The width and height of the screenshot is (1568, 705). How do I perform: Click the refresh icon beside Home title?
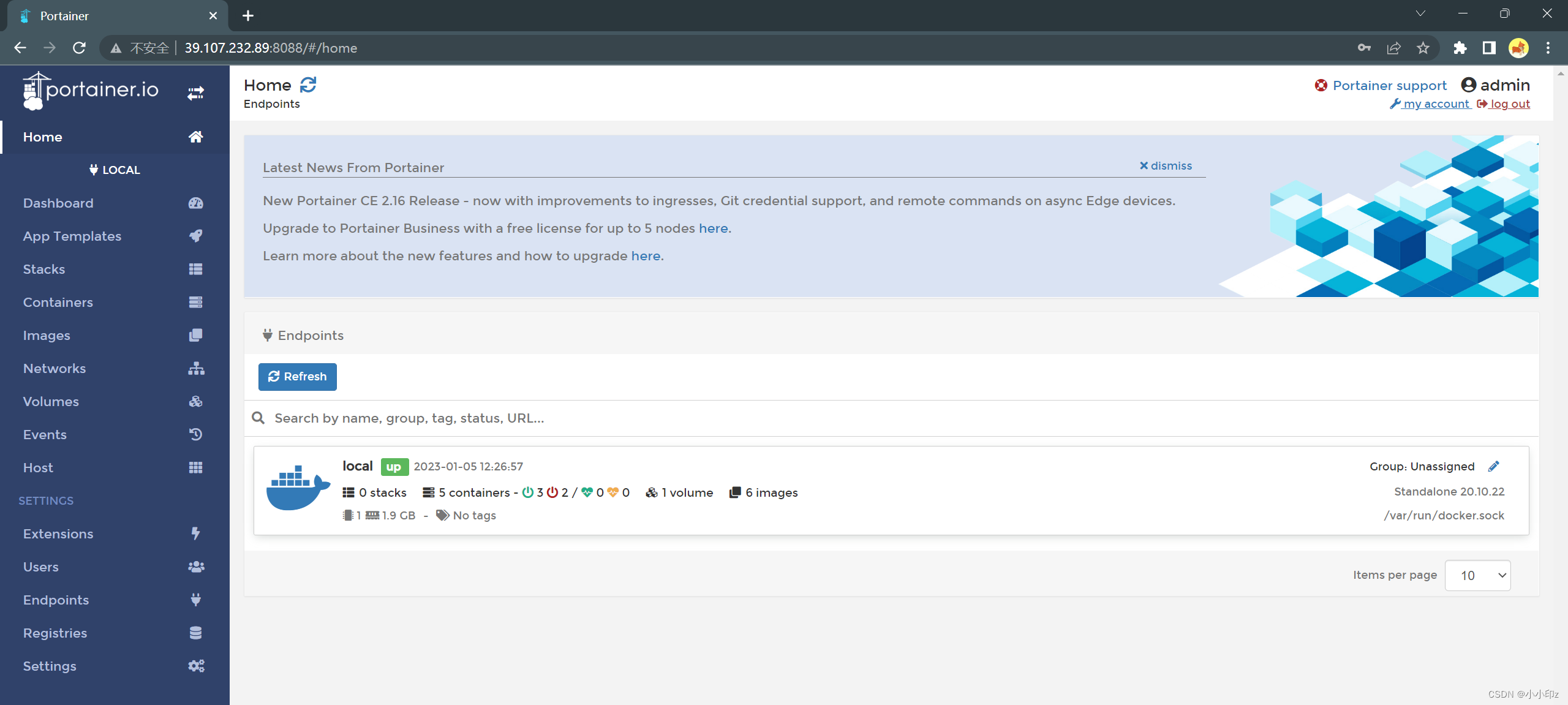(x=308, y=85)
